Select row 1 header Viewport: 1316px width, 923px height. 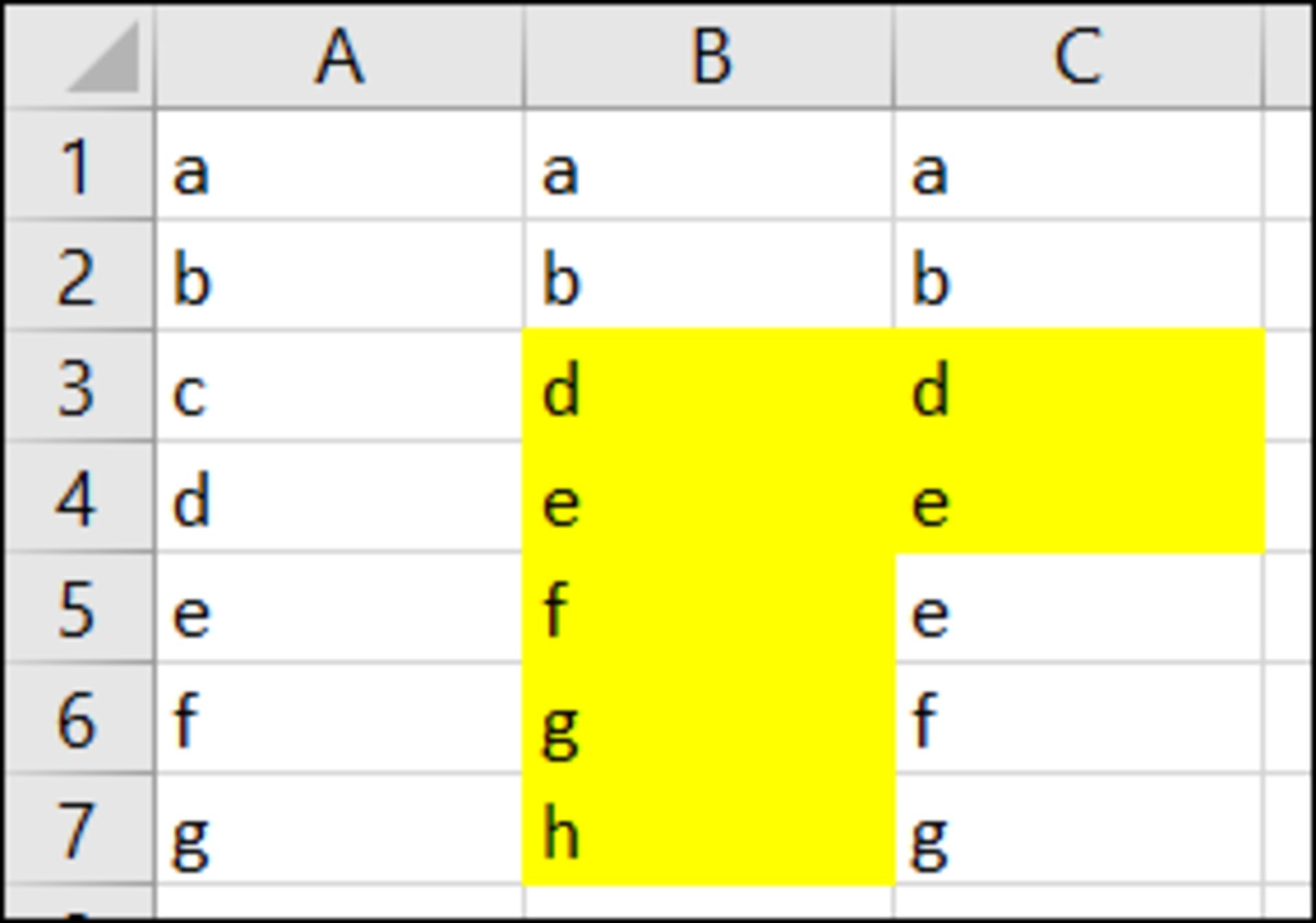click(x=79, y=165)
